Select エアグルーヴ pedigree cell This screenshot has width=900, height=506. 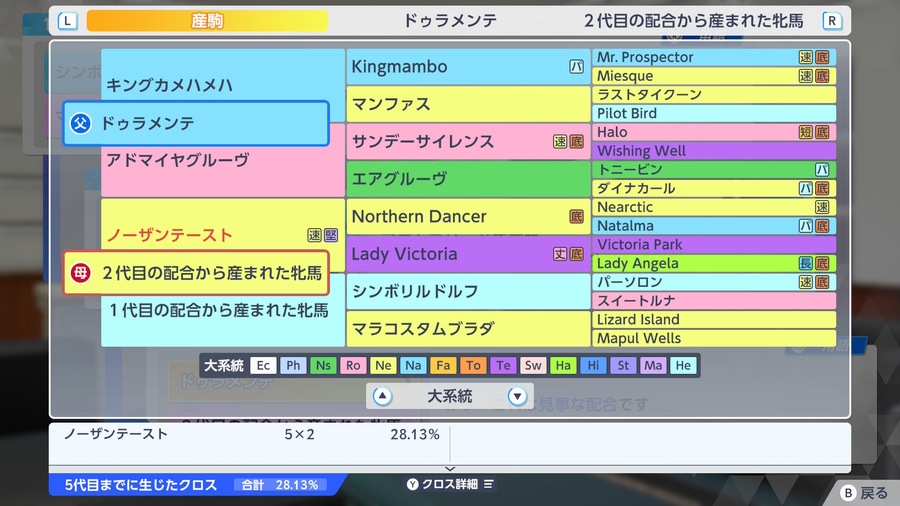point(468,179)
